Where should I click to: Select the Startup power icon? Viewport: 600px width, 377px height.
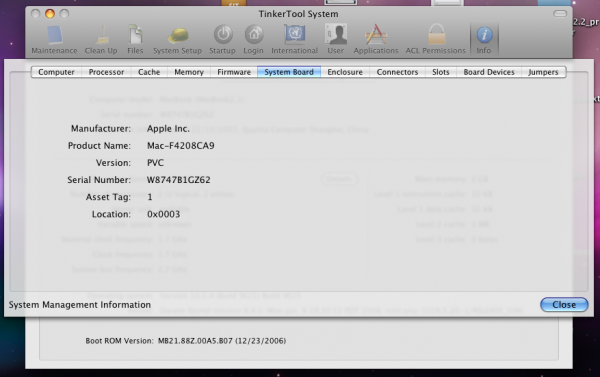pyautogui.click(x=222, y=40)
